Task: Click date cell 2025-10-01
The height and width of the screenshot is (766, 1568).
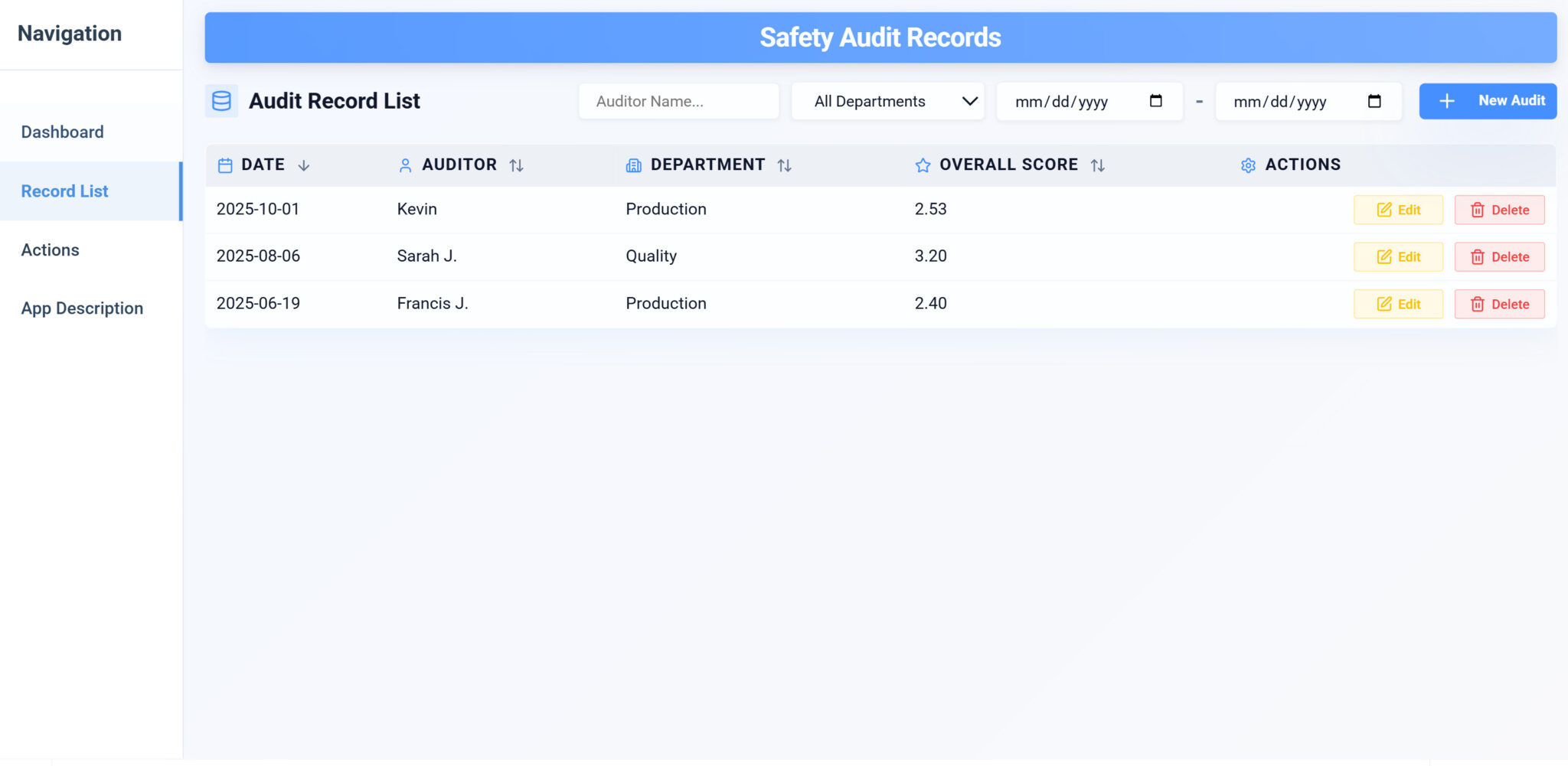Action: point(258,209)
